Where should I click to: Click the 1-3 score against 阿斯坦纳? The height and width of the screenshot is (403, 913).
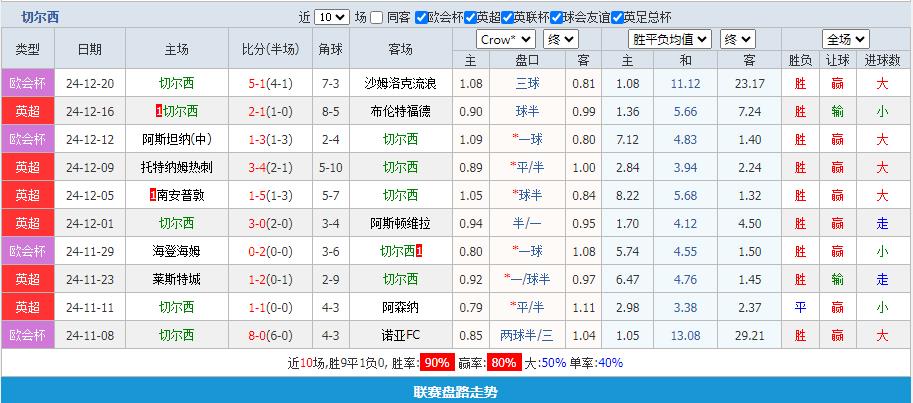coord(257,139)
